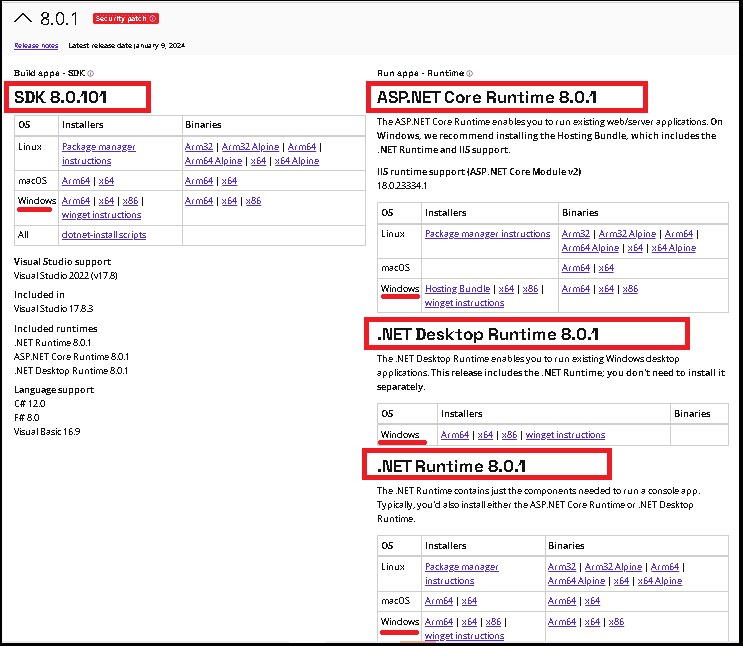Download ASP.NET Core Windows x86 installer
This screenshot has height=646, width=743.
(530, 289)
